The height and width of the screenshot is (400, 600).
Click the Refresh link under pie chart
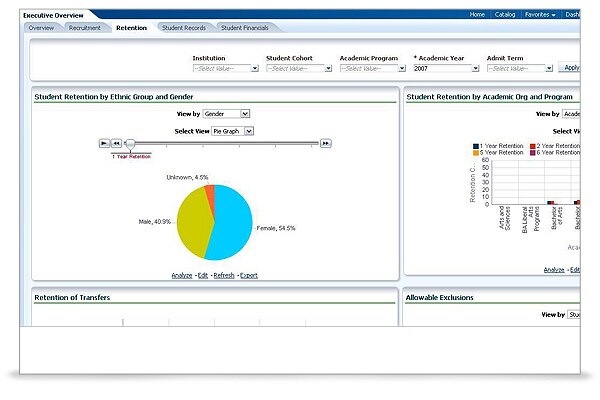[224, 276]
